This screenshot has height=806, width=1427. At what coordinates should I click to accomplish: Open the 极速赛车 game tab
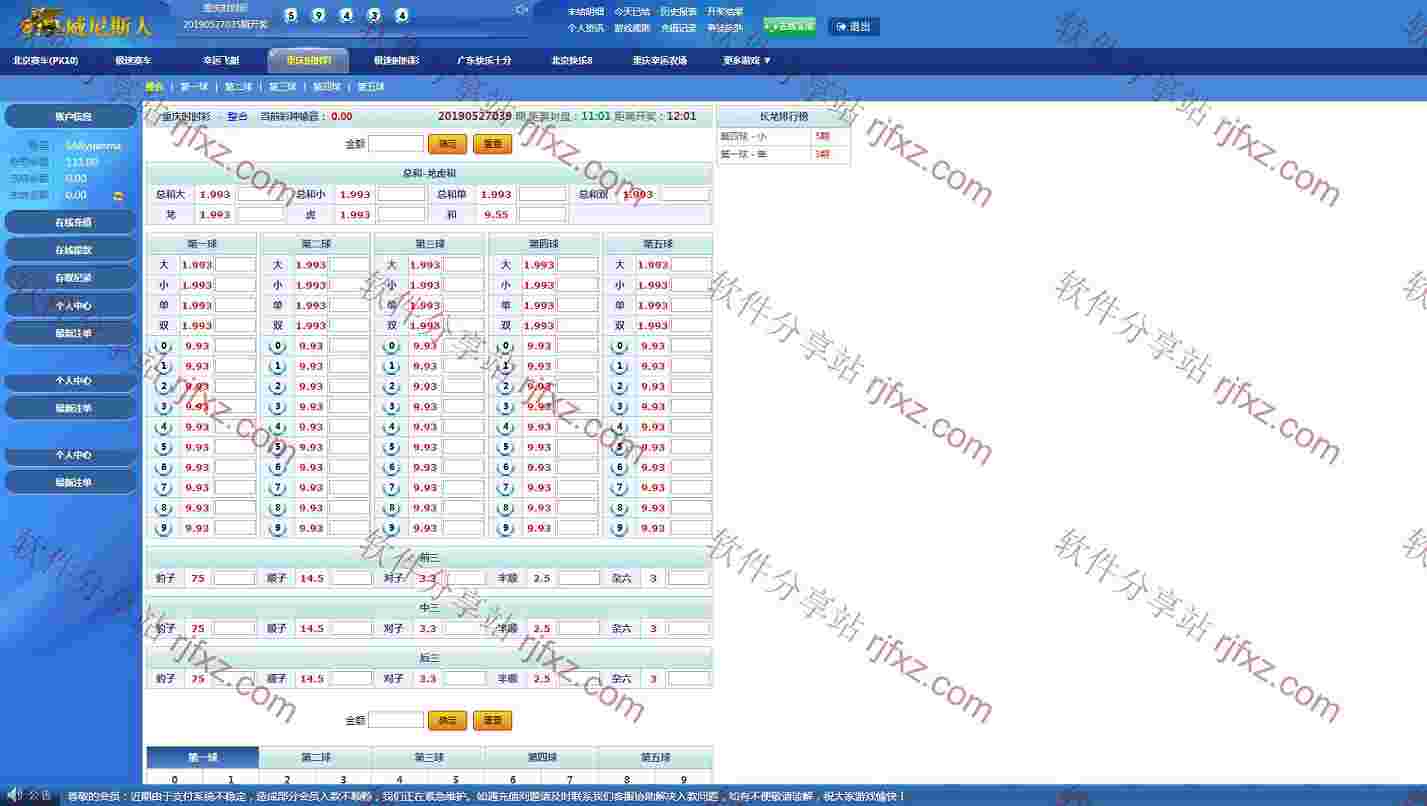[x=133, y=60]
